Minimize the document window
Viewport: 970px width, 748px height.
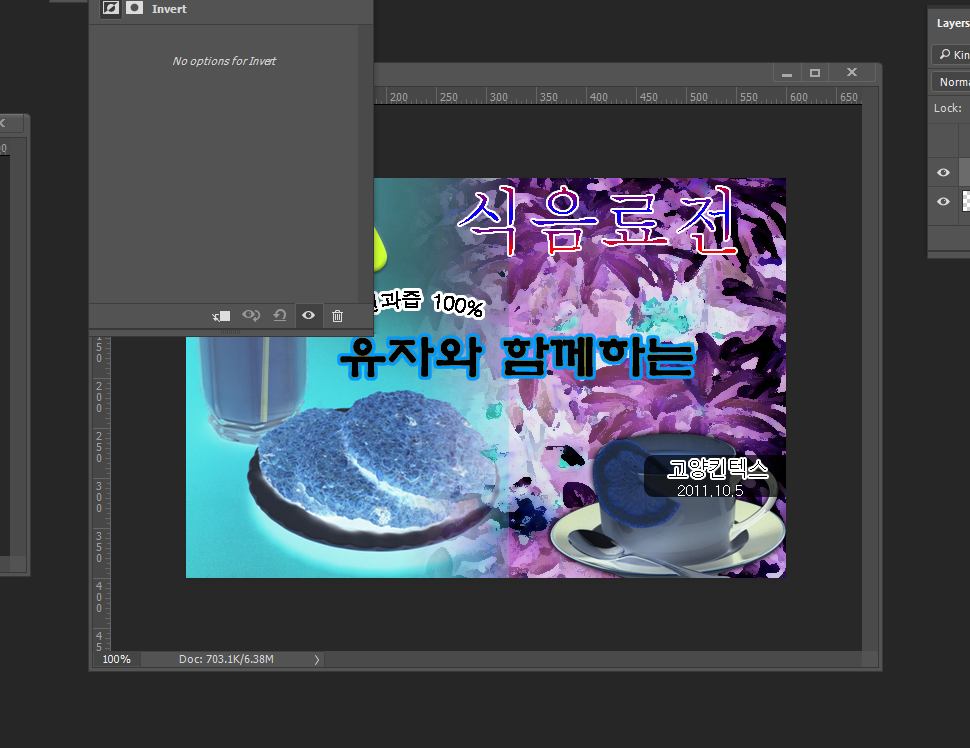[787, 73]
